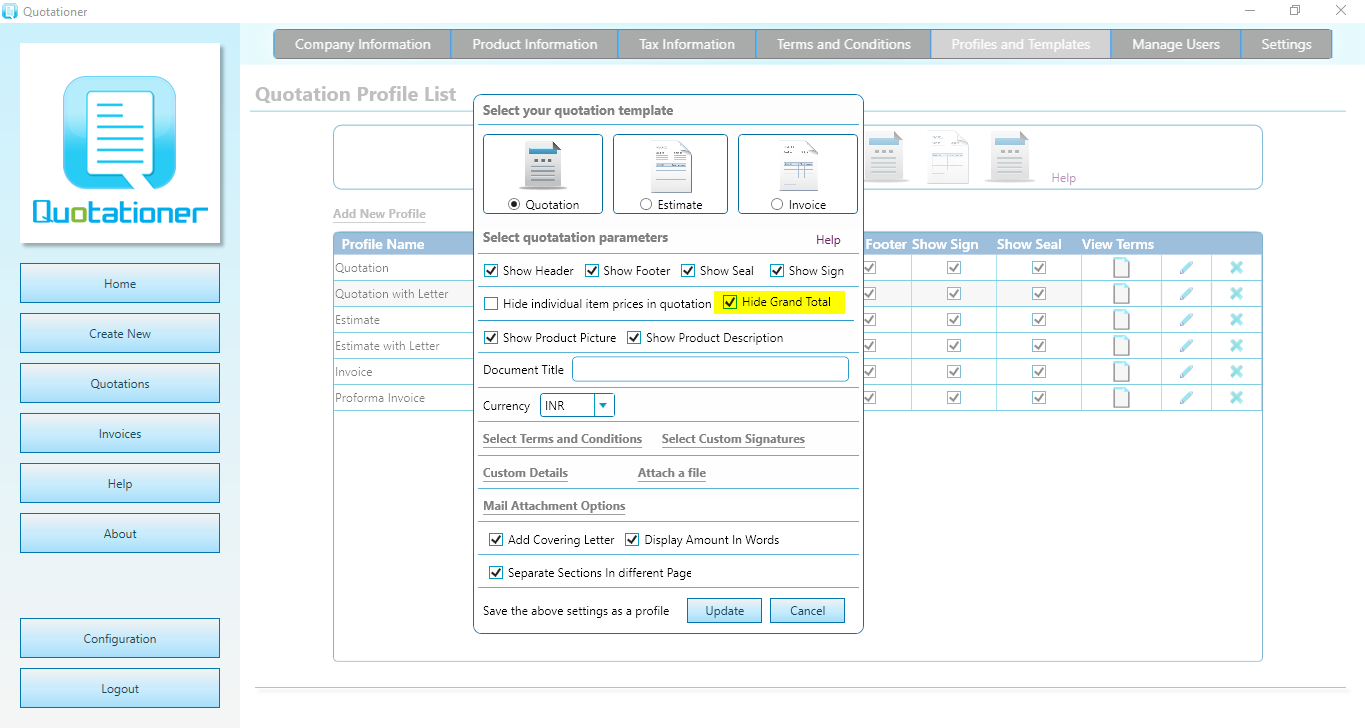Enable Hide individual item prices in quotation
The width and height of the screenshot is (1365, 728).
coord(491,303)
